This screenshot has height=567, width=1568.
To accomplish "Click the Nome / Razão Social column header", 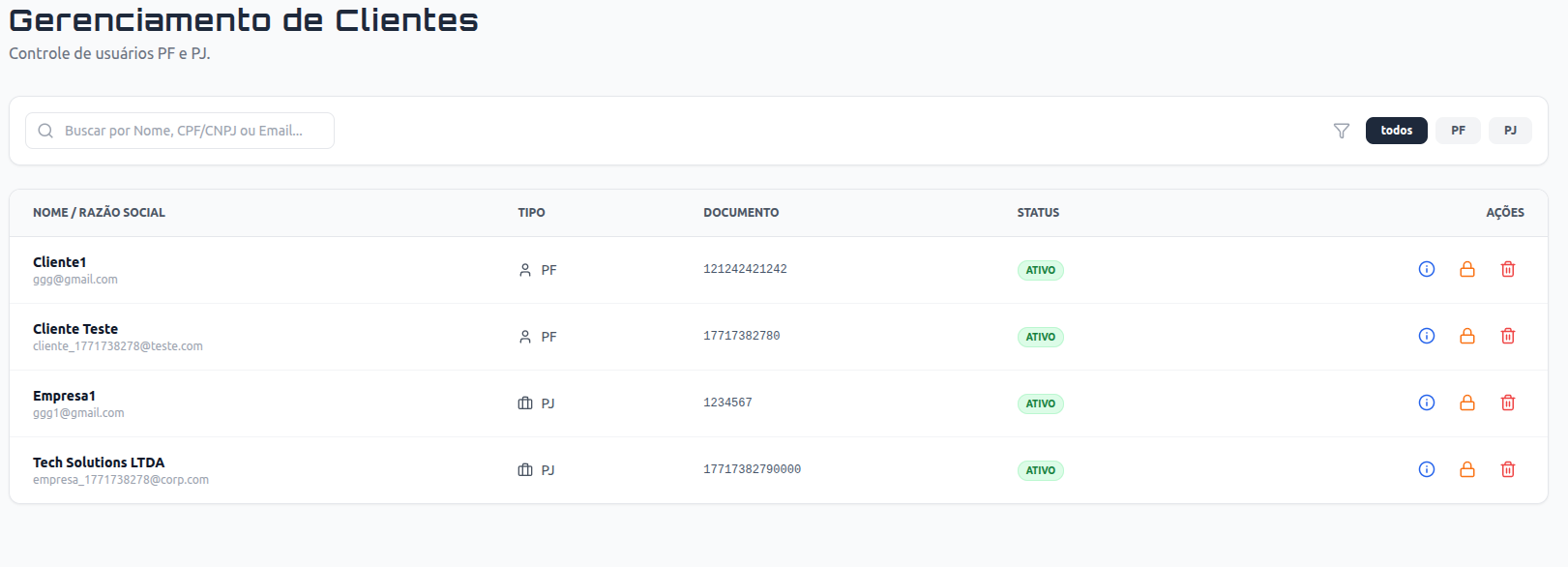I will [x=99, y=213].
